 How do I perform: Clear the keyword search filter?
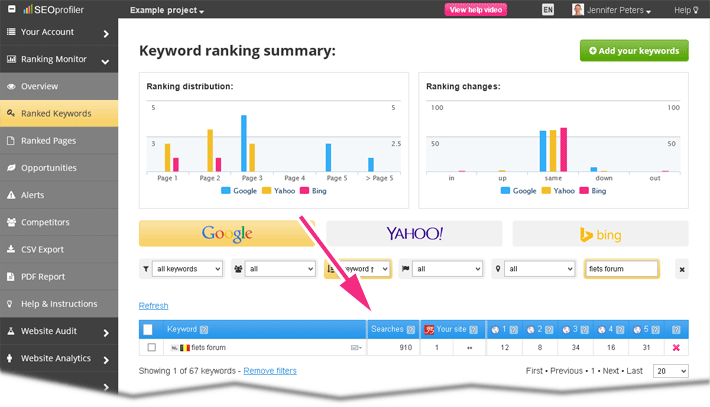coord(681,269)
